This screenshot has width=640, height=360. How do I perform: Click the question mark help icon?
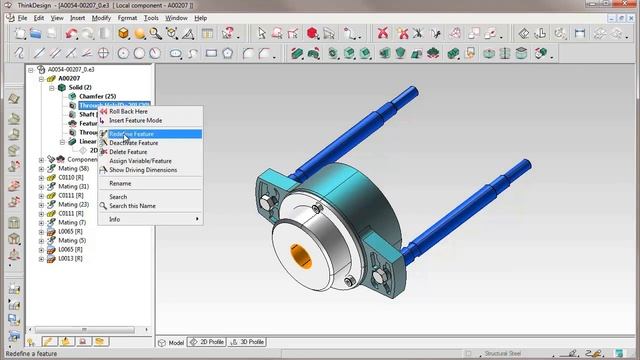point(227,33)
